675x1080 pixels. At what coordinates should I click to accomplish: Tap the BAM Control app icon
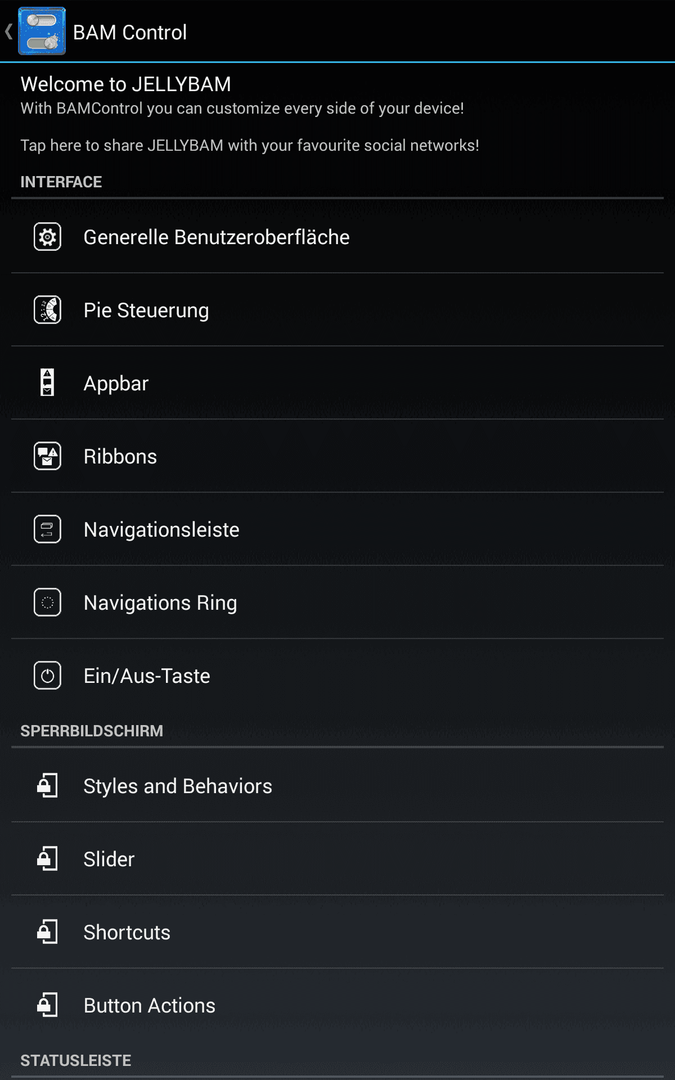tap(41, 31)
